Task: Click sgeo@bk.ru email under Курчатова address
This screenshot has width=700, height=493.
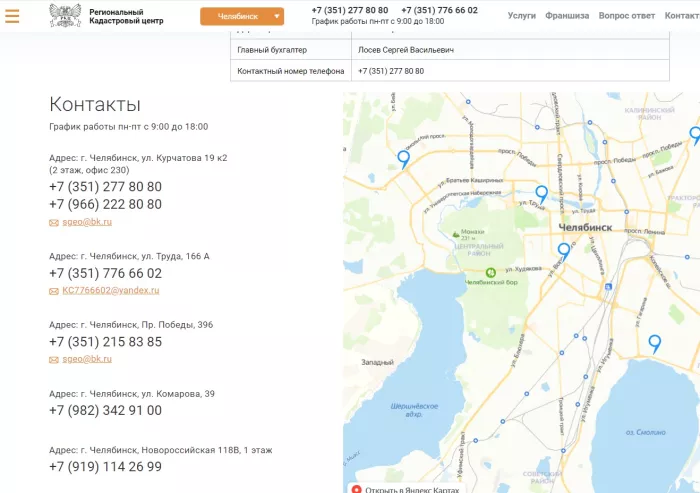Action: pos(87,222)
